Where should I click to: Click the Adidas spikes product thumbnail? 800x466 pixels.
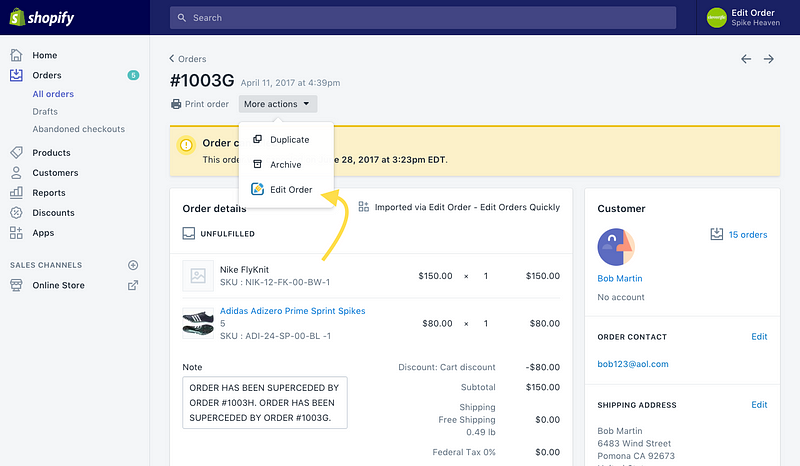click(x=198, y=323)
